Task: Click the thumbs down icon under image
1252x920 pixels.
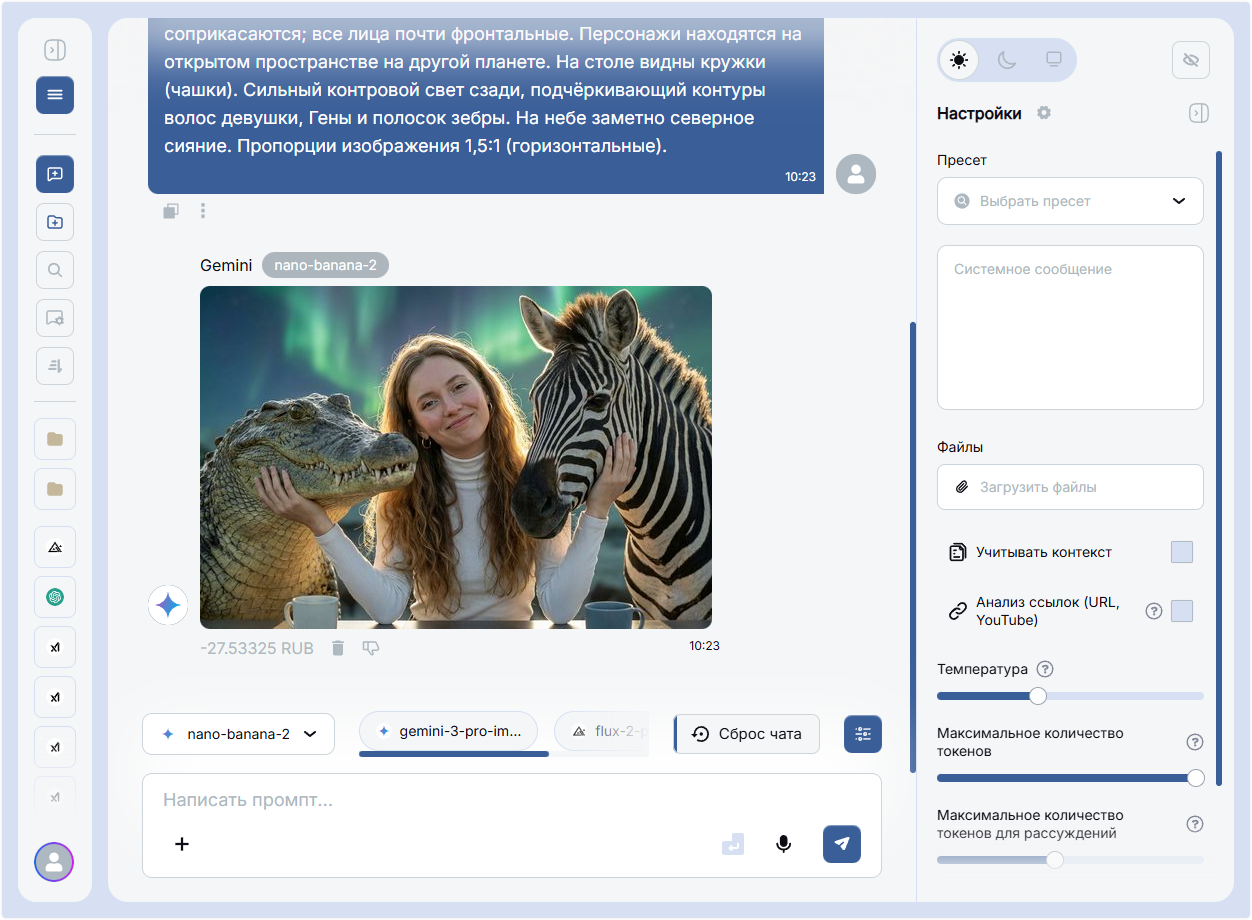Action: (x=371, y=648)
